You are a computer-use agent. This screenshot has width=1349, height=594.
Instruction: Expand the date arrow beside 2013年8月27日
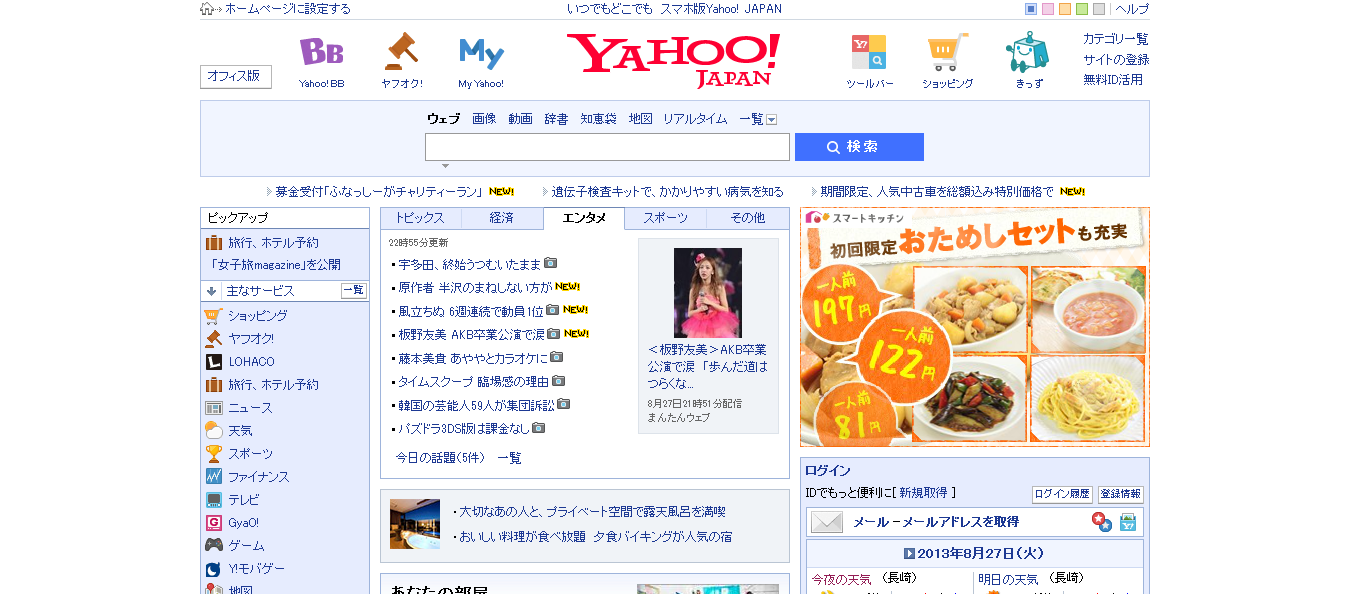click(x=909, y=553)
